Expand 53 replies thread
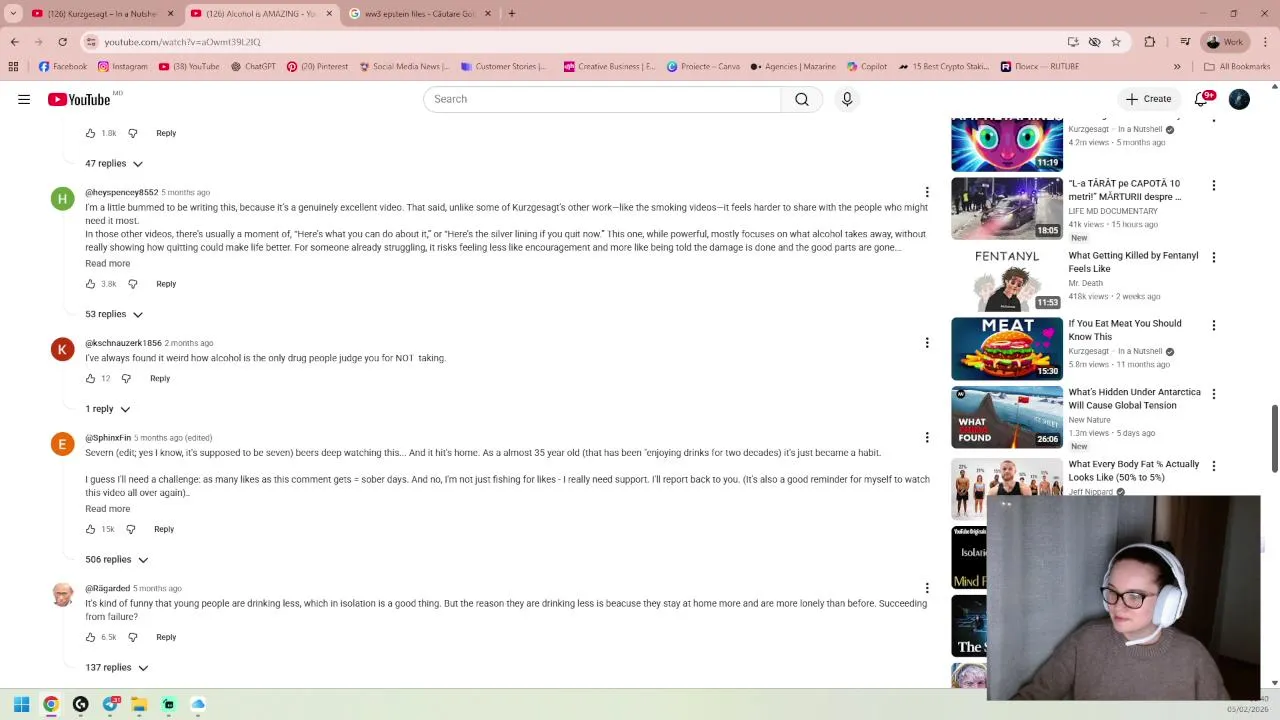 point(114,314)
